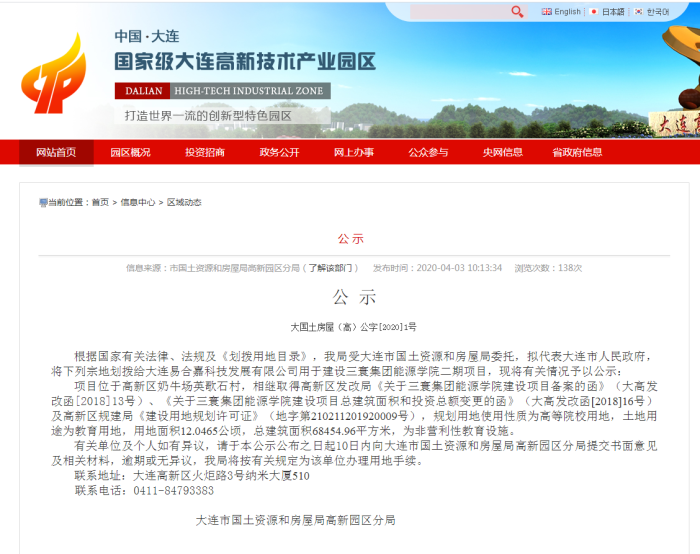Viewport: 700px width, 554px height.
Task: Click the DALIAN red label in banner
Action: (x=143, y=91)
